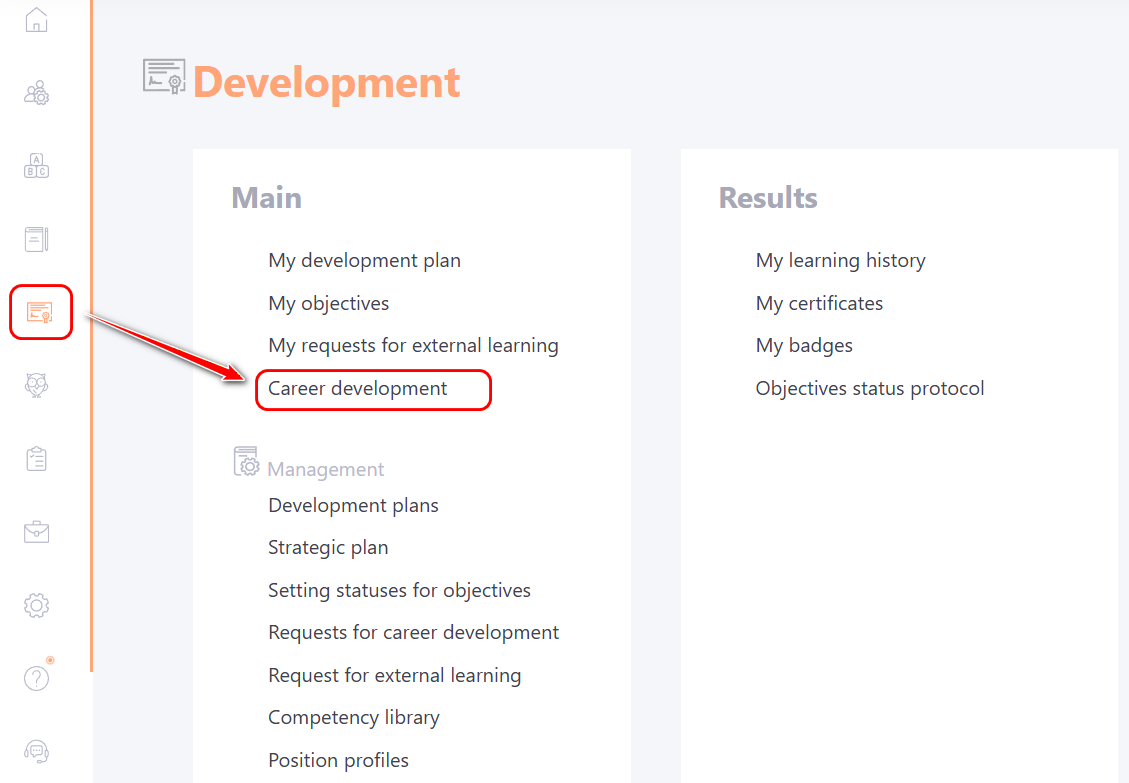Open Strategic plan under Management
Viewport: 1129px width, 783px height.
coord(328,548)
